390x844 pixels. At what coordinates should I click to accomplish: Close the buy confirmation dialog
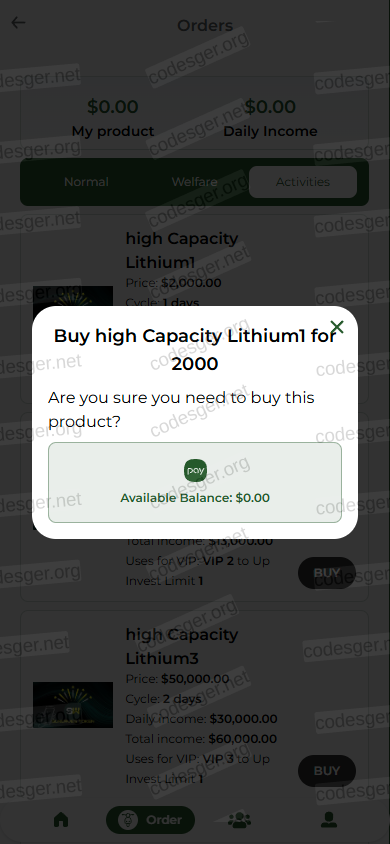[x=337, y=326]
